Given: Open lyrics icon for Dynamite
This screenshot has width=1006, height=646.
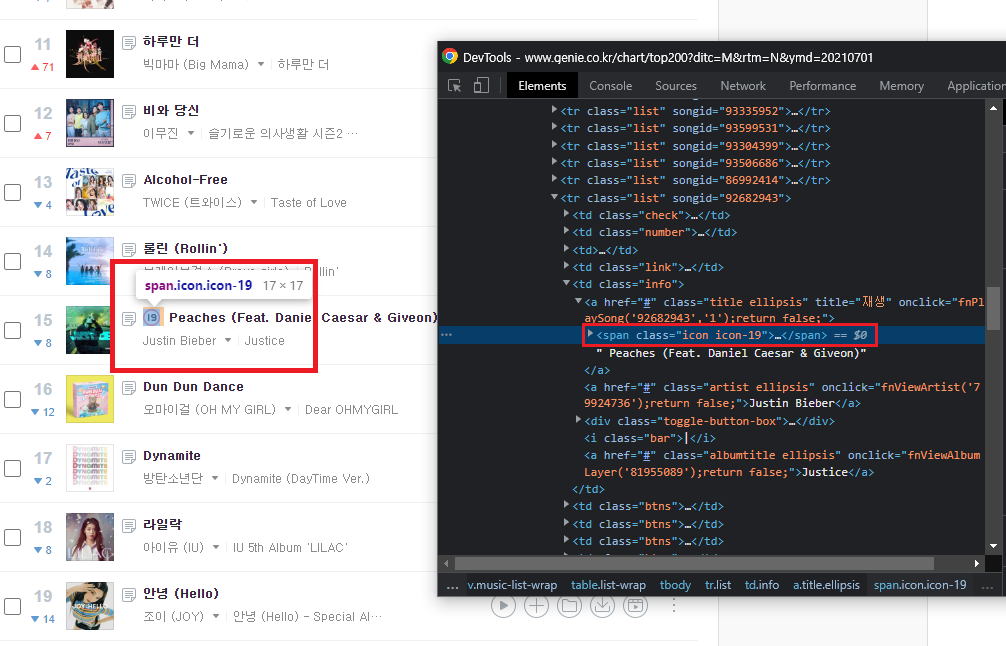Looking at the screenshot, I should point(129,456).
